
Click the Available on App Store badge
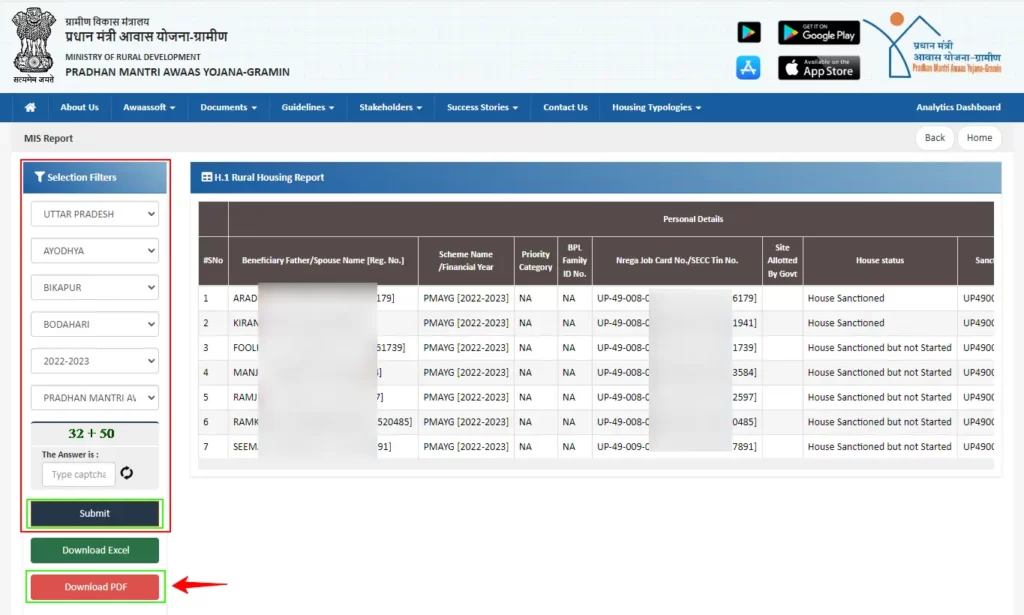[x=818, y=68]
